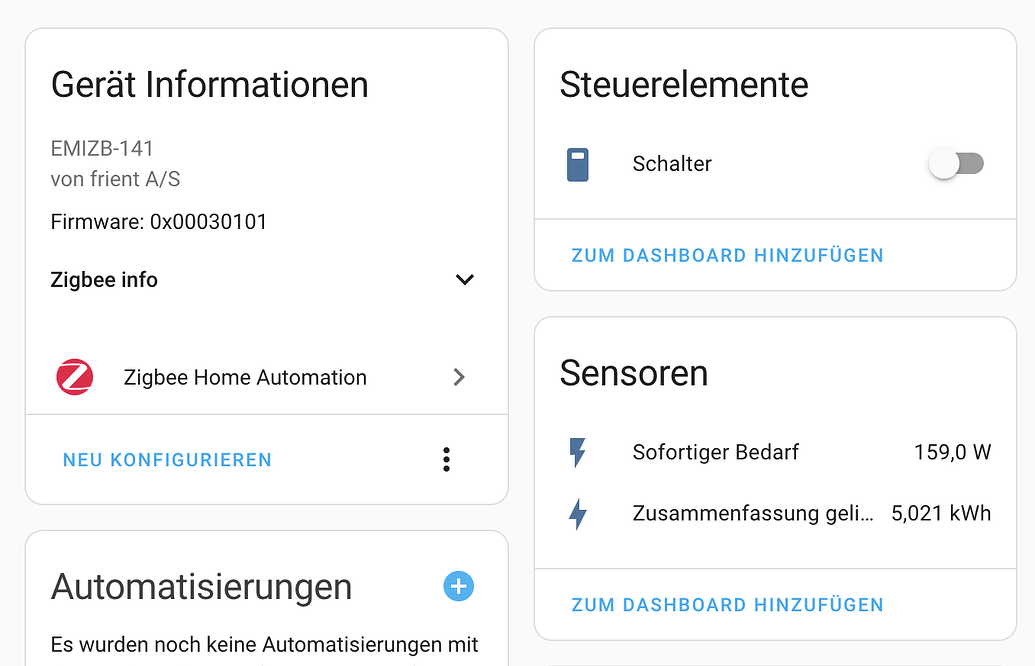Click the blue Schalter device icon
This screenshot has height=666, width=1035.
coord(578,163)
